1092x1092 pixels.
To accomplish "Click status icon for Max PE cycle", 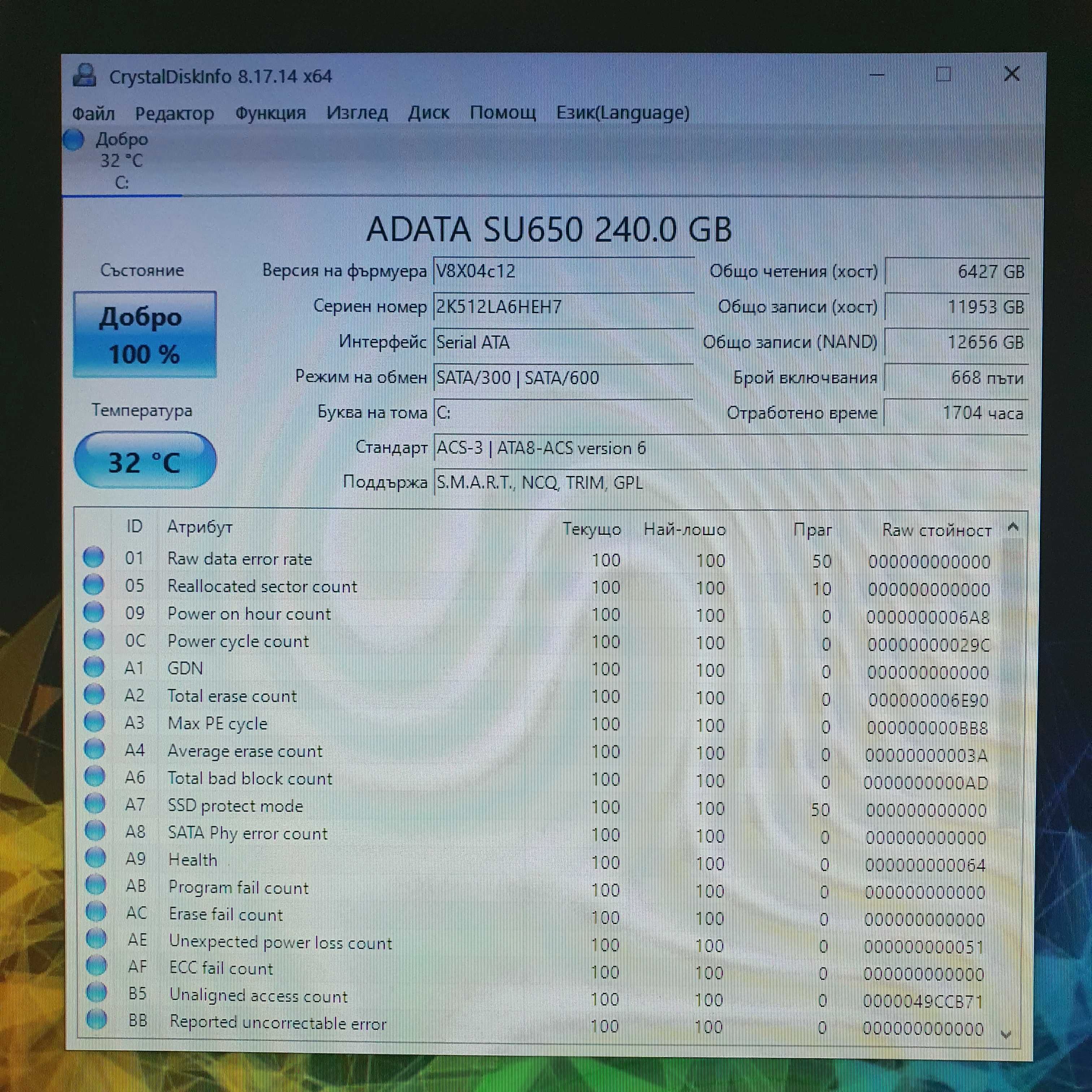I will [x=94, y=721].
